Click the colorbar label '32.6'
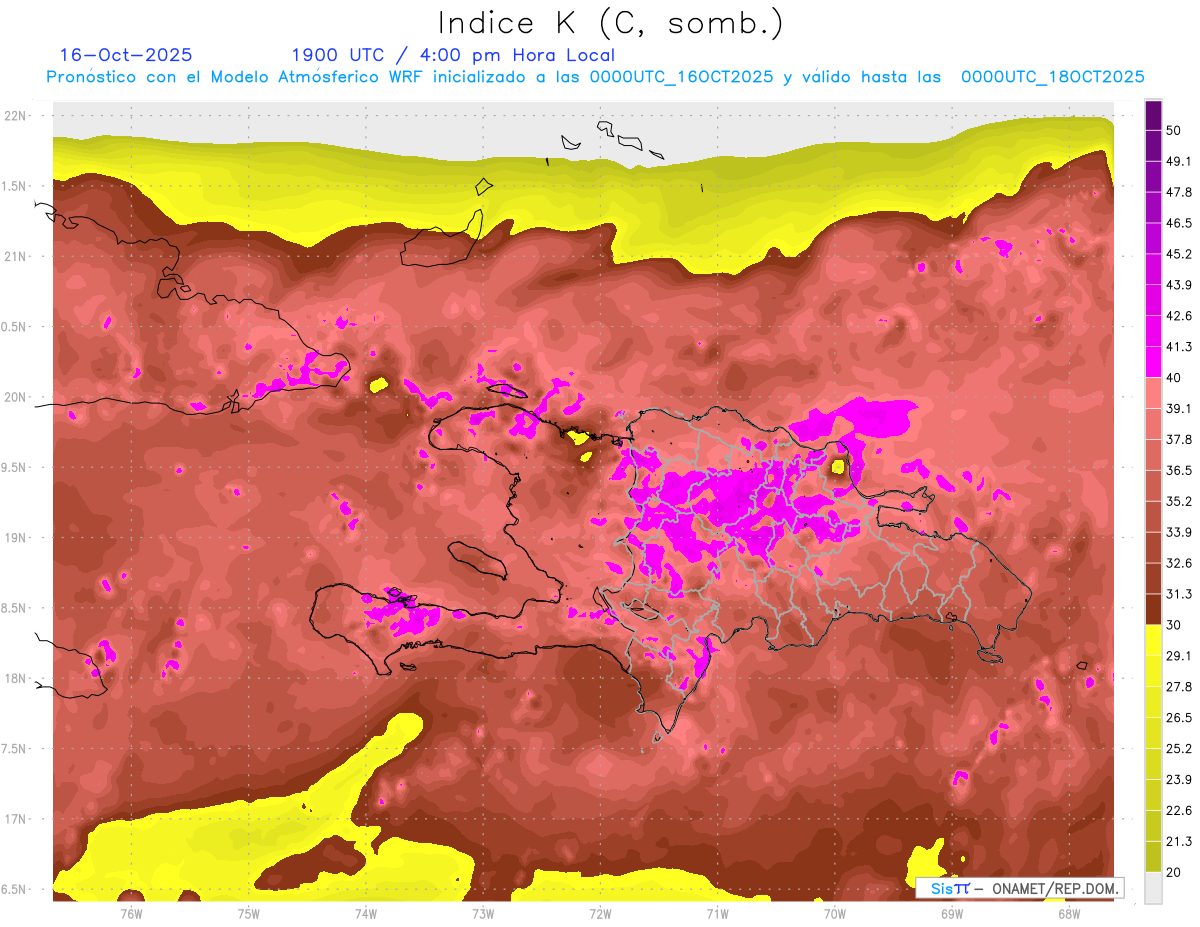 click(1179, 563)
